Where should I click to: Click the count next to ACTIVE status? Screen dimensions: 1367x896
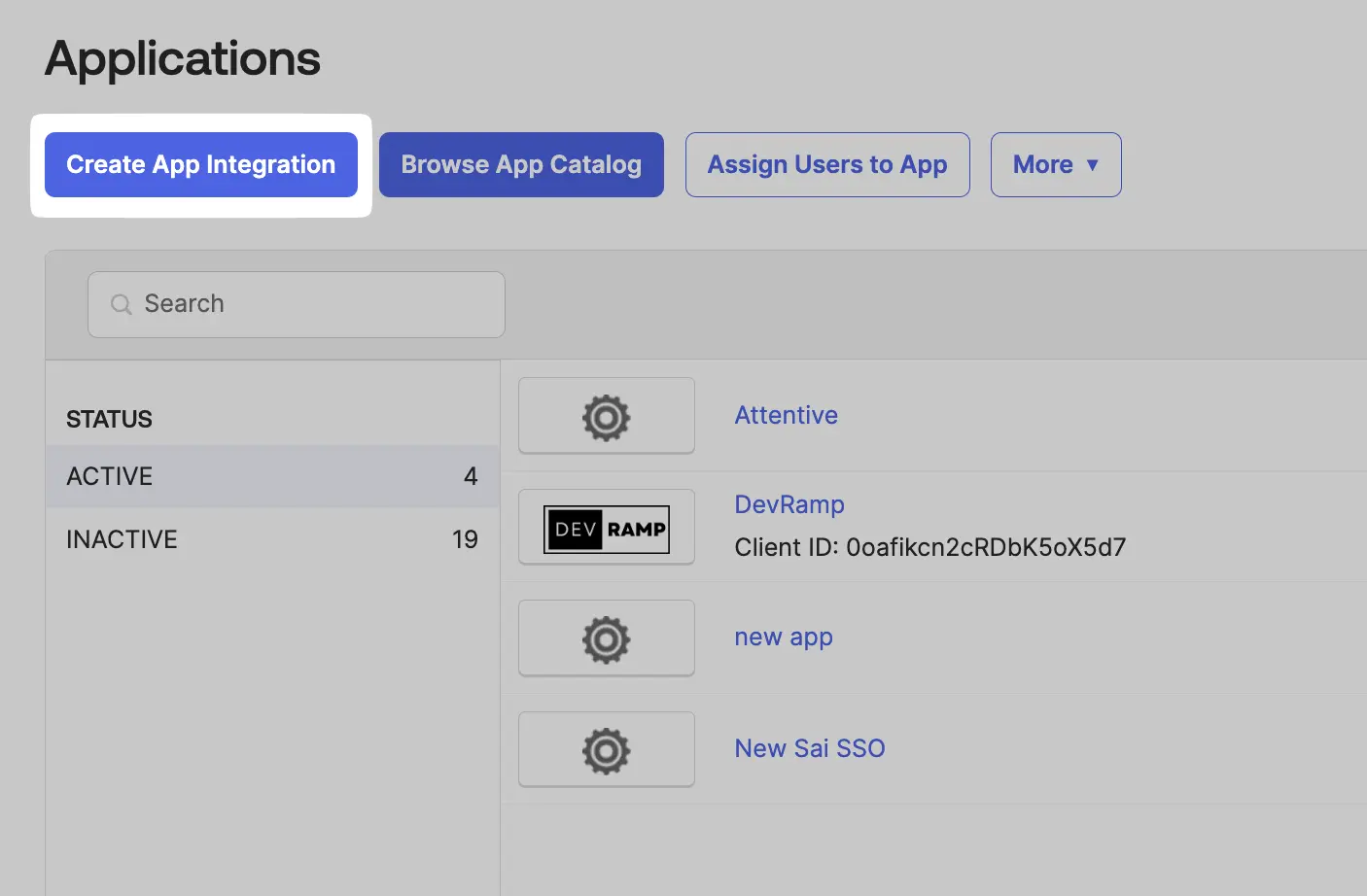click(471, 476)
